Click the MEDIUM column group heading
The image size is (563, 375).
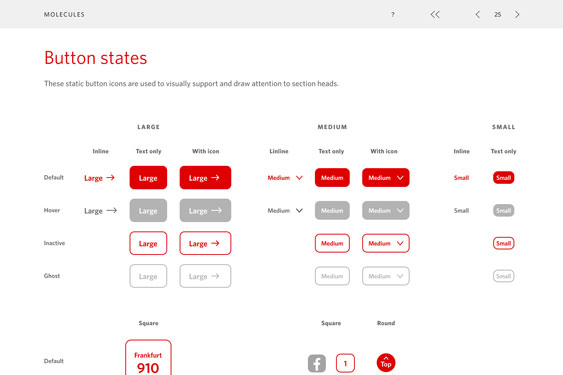pyautogui.click(x=332, y=127)
